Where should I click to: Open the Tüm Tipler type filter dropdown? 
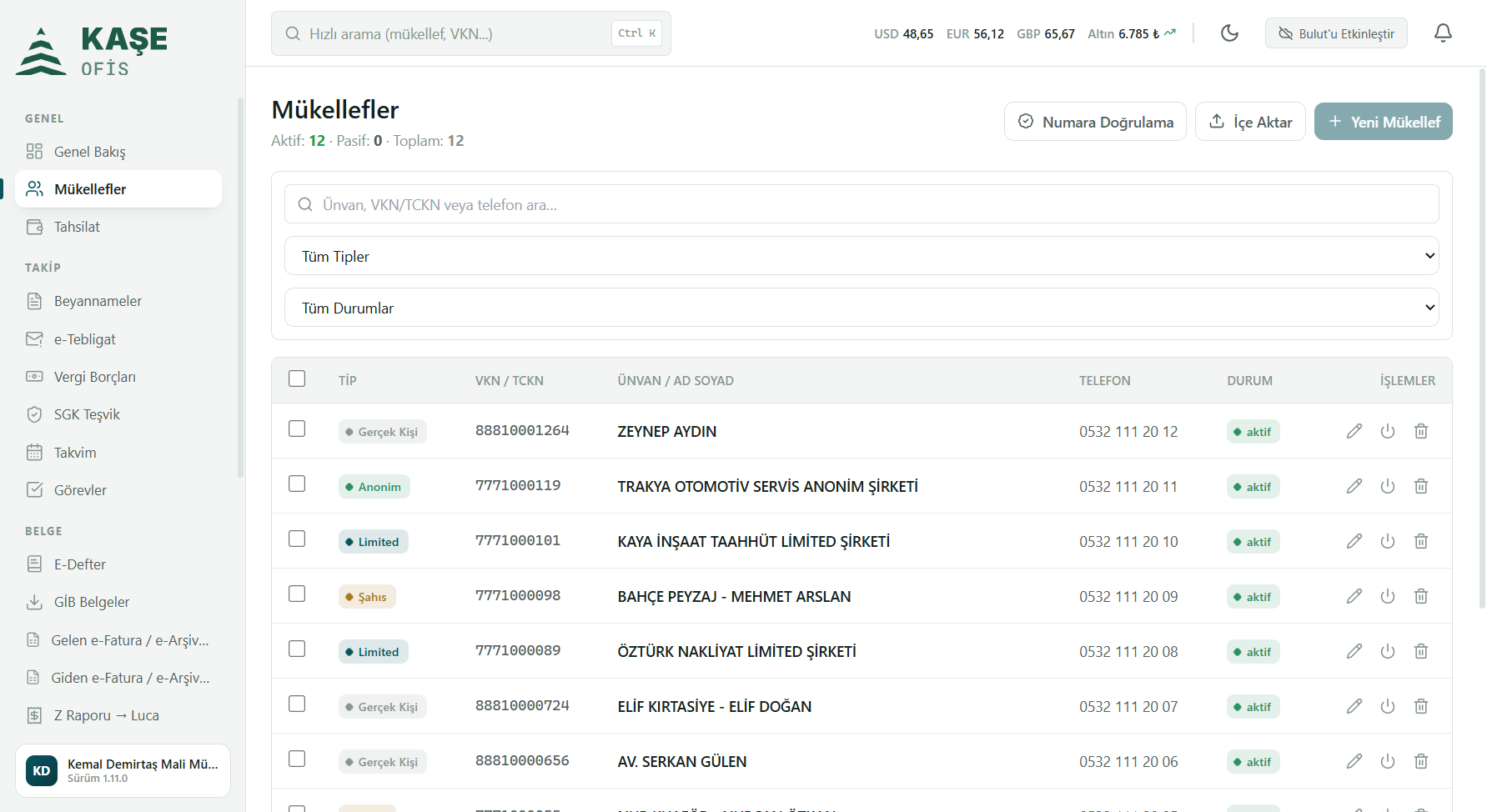[x=862, y=256]
